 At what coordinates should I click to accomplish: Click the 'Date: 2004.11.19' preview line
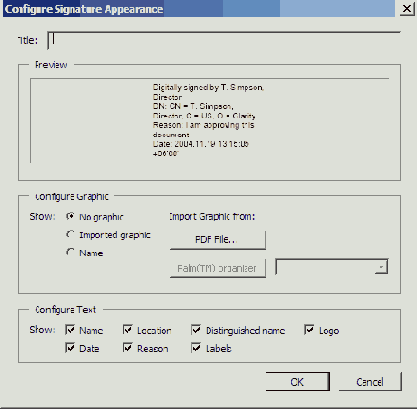point(201,144)
